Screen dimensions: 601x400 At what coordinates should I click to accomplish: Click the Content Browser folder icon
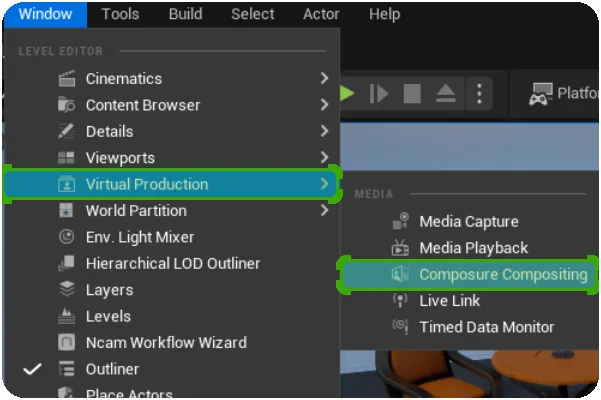tap(67, 105)
